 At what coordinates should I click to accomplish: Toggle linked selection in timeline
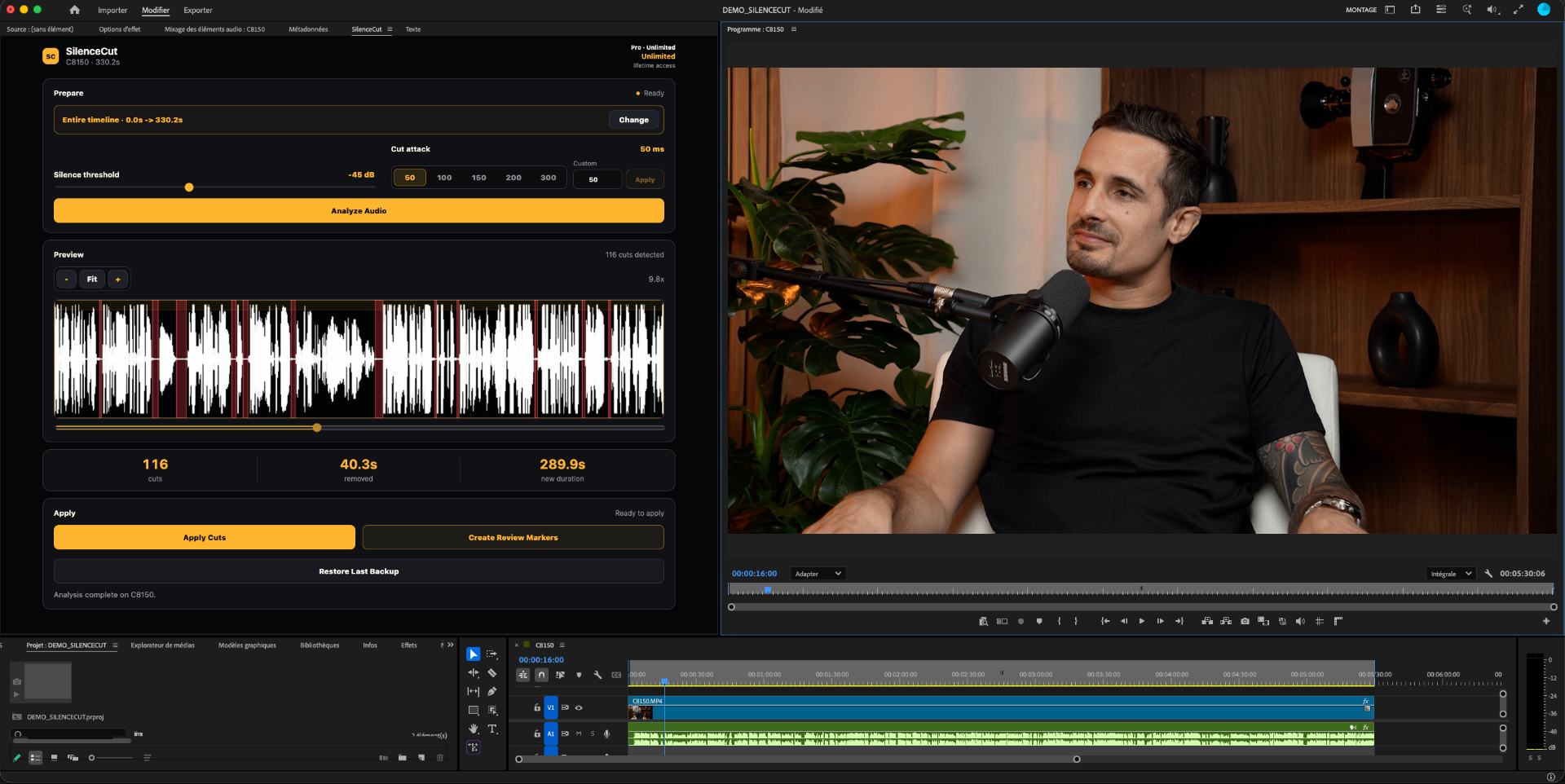point(560,675)
